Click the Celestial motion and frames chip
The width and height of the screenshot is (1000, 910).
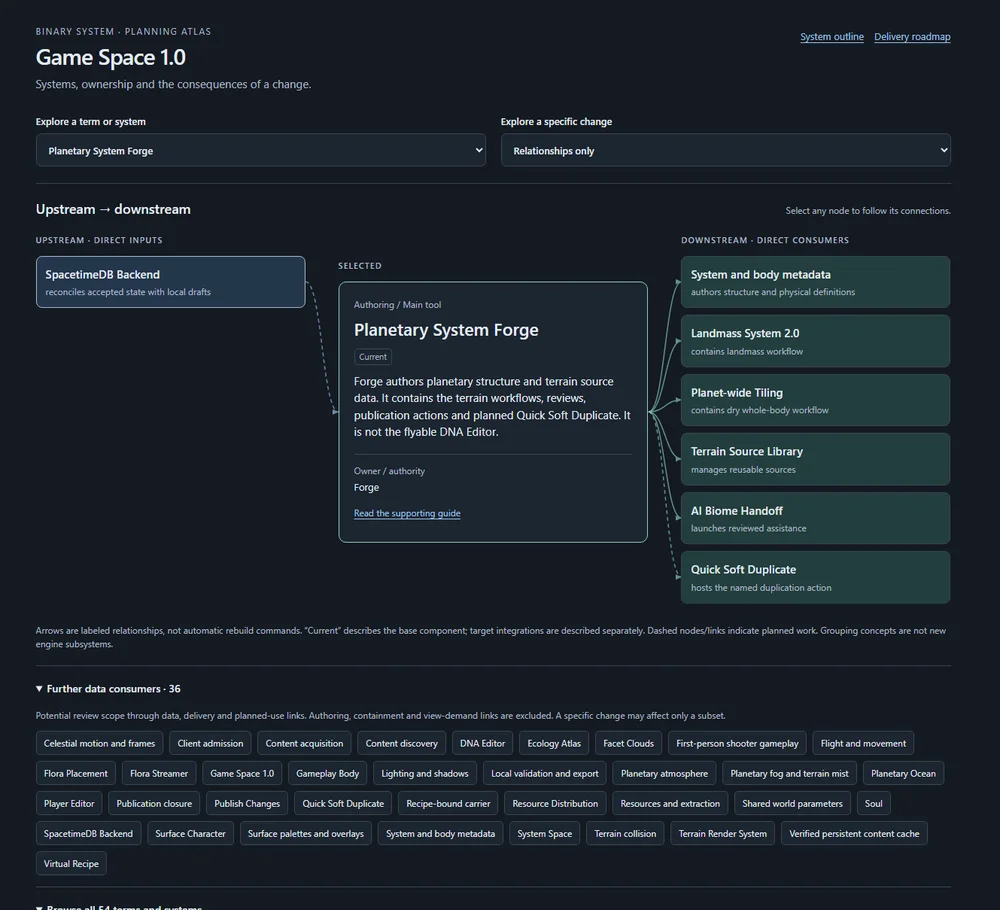(x=99, y=744)
